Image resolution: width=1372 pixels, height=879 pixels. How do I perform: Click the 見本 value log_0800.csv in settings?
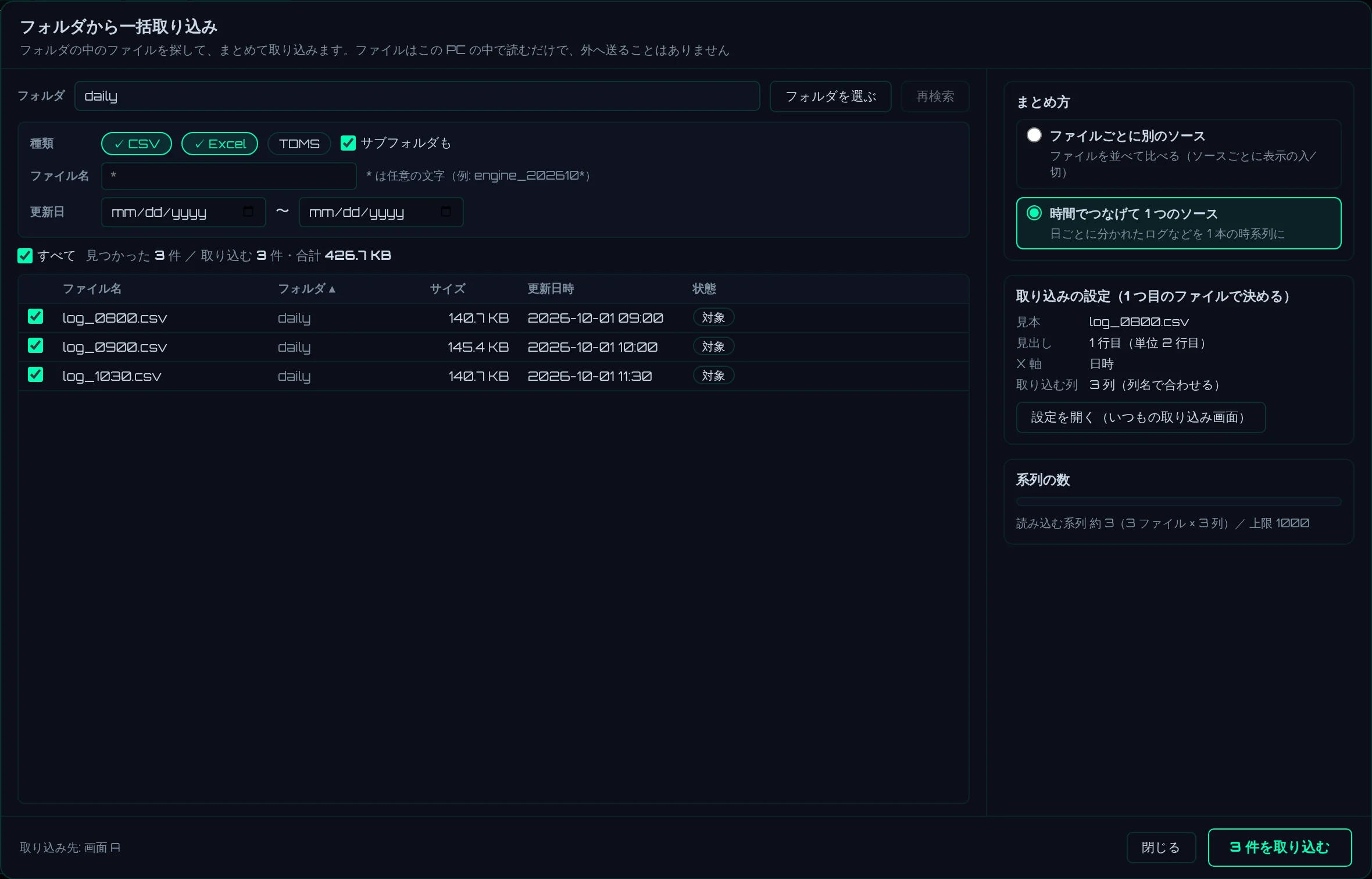(x=1139, y=322)
